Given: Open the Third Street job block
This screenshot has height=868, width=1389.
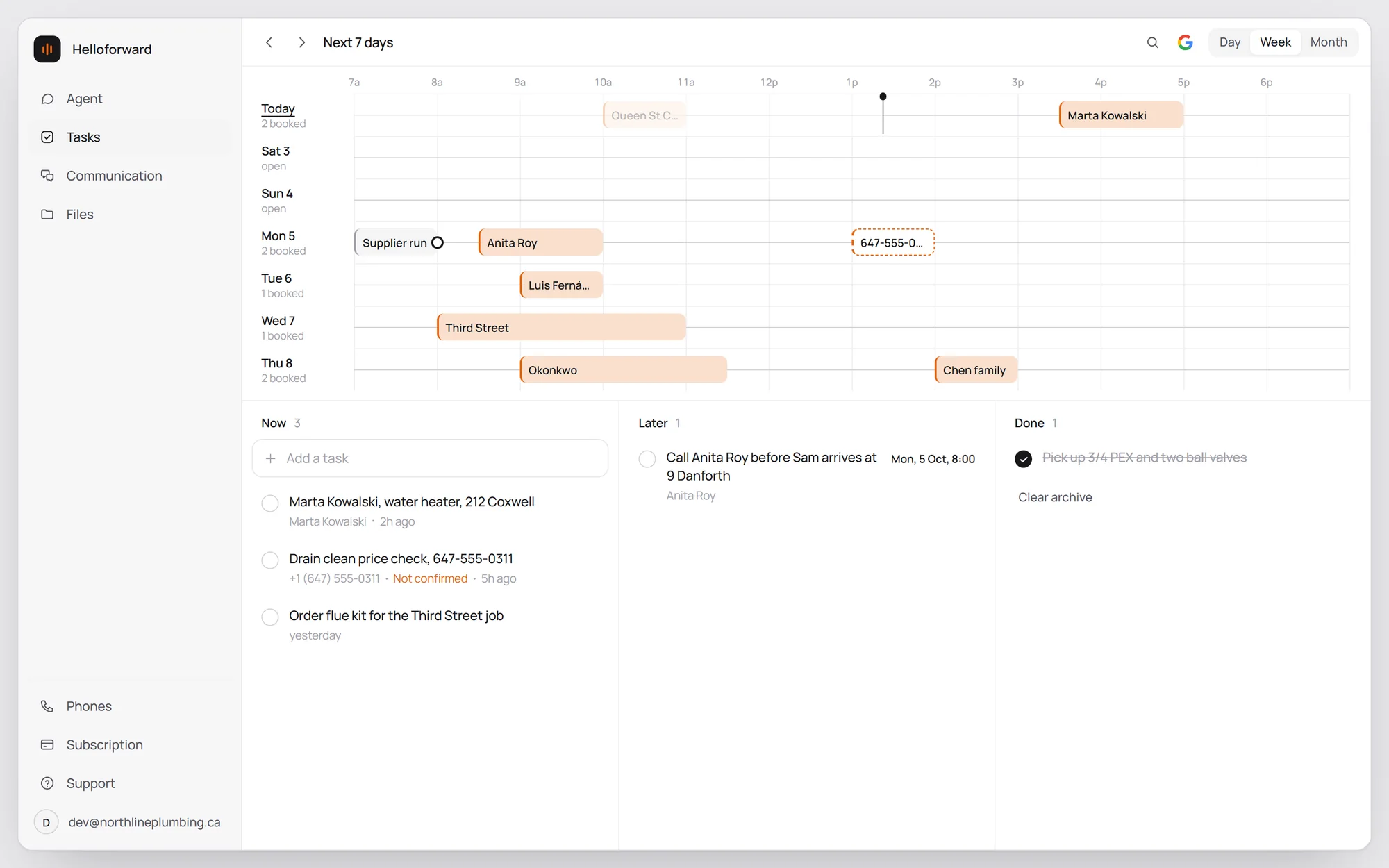Looking at the screenshot, I should [x=561, y=327].
